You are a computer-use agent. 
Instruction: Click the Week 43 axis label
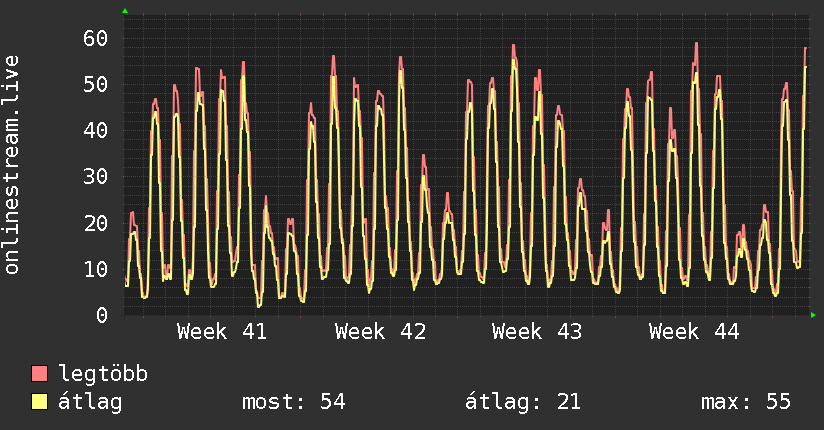[x=537, y=332]
